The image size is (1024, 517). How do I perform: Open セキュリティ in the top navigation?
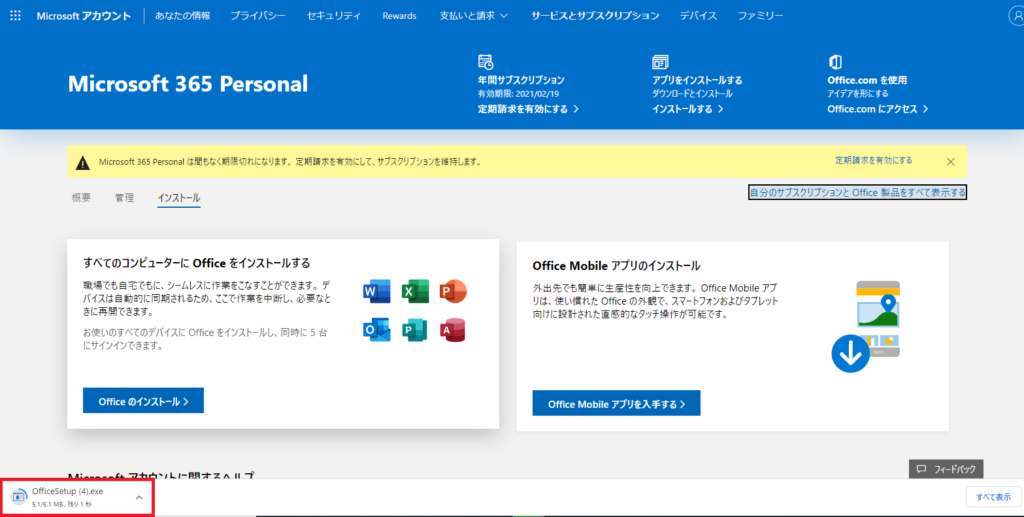click(x=334, y=16)
